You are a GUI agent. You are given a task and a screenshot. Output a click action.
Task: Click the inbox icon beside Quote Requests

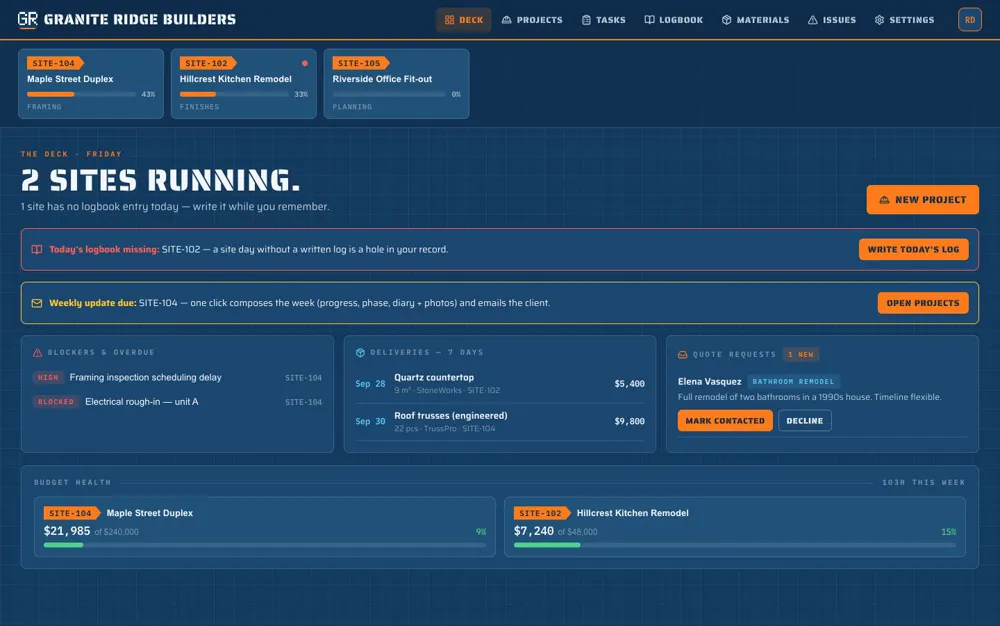click(x=682, y=354)
